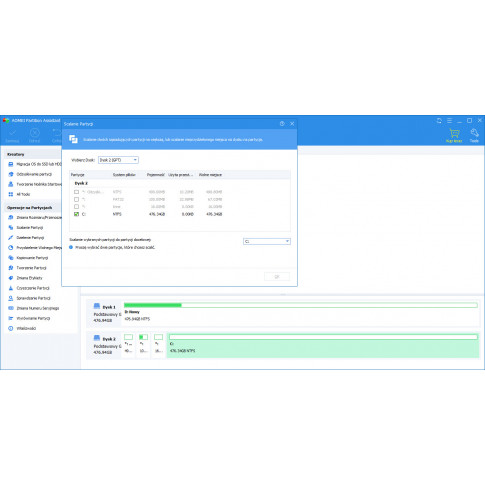485x485 pixels.
Task: Click the All Tools grid icon in sidebar
Action: coord(11,194)
